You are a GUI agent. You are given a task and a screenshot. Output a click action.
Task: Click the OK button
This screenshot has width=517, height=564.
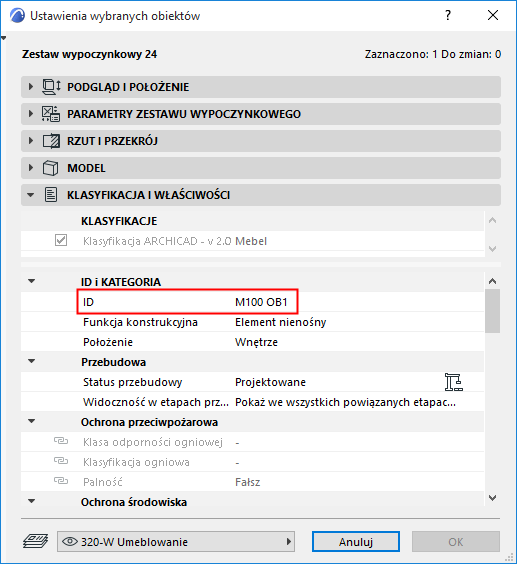point(456,542)
